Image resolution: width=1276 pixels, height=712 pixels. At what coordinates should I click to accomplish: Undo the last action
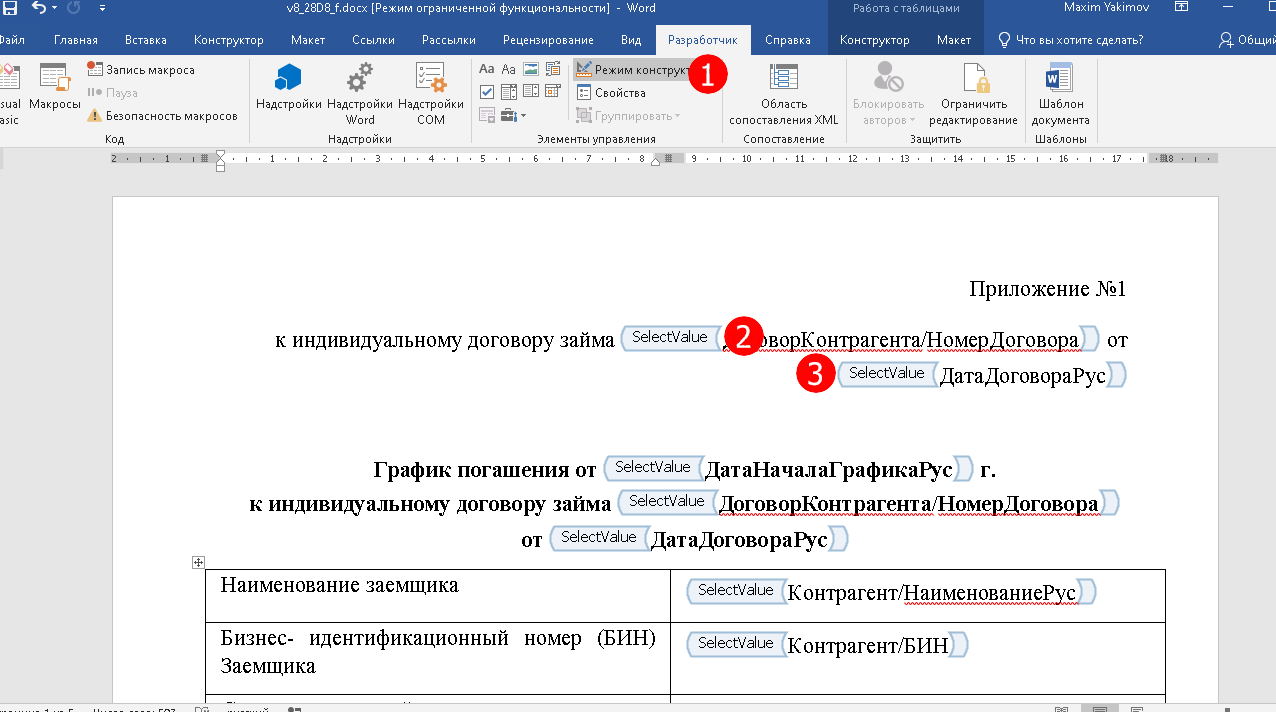point(38,8)
